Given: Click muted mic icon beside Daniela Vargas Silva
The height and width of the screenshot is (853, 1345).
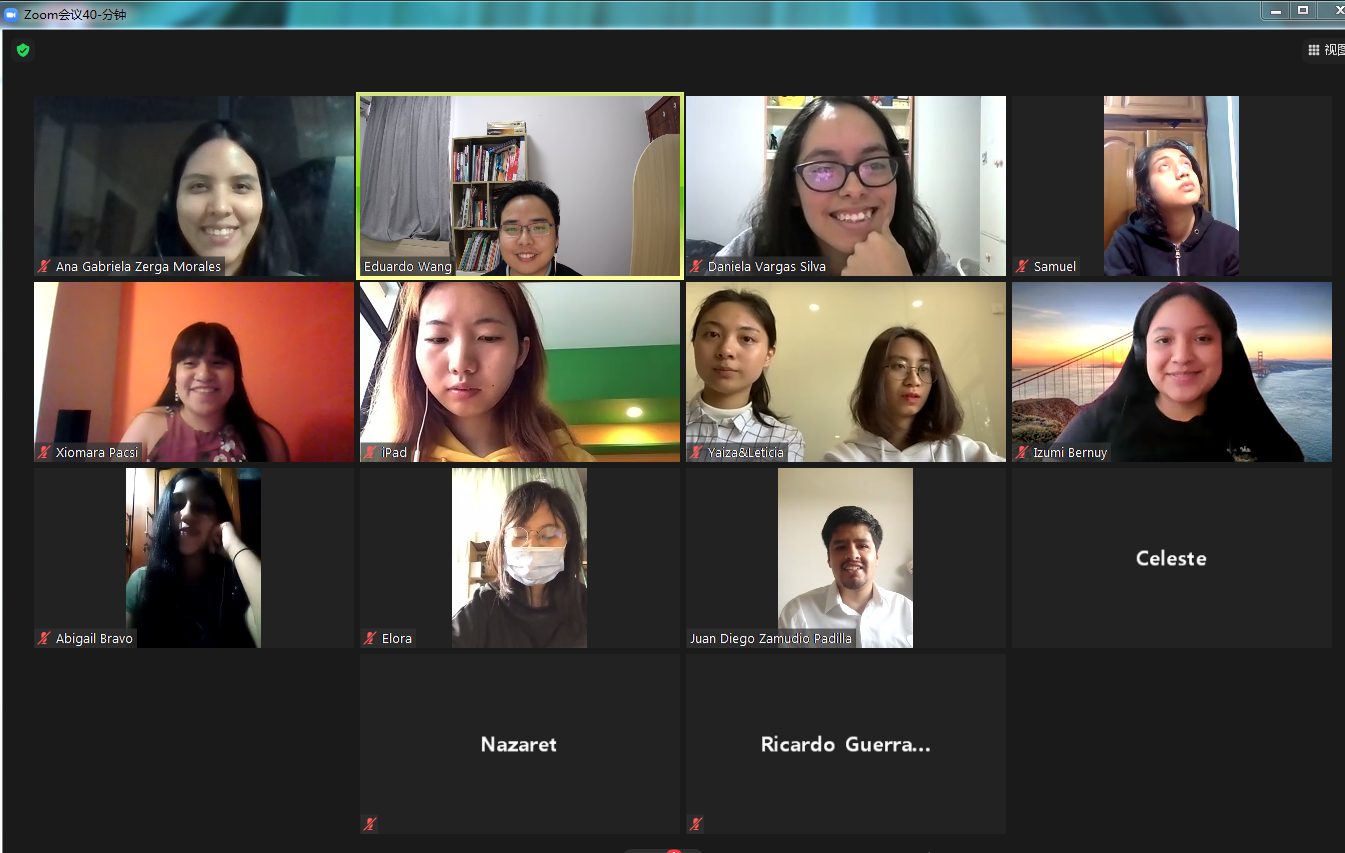Looking at the screenshot, I should 696,267.
